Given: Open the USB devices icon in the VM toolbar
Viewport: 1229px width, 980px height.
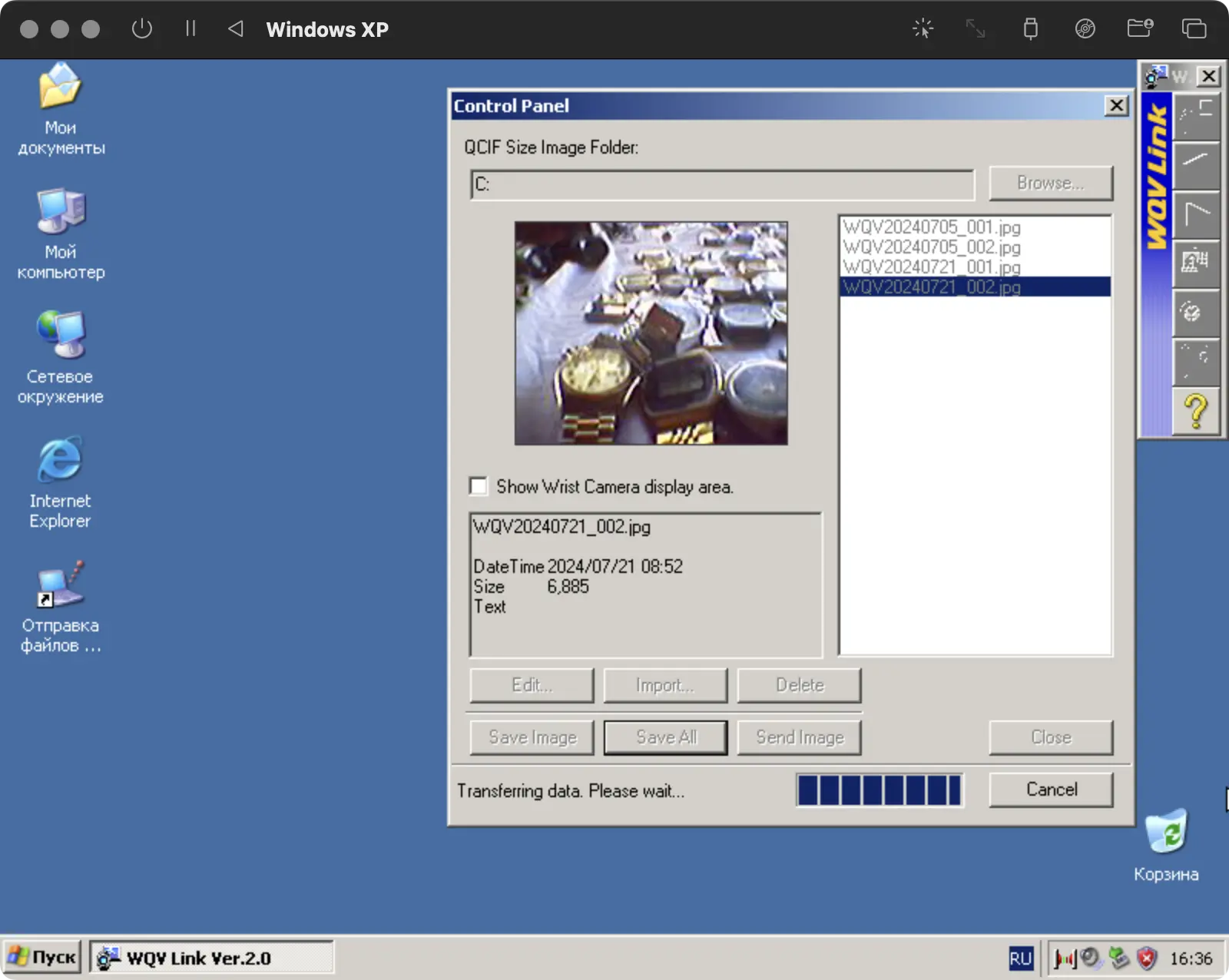Looking at the screenshot, I should point(1031,29).
